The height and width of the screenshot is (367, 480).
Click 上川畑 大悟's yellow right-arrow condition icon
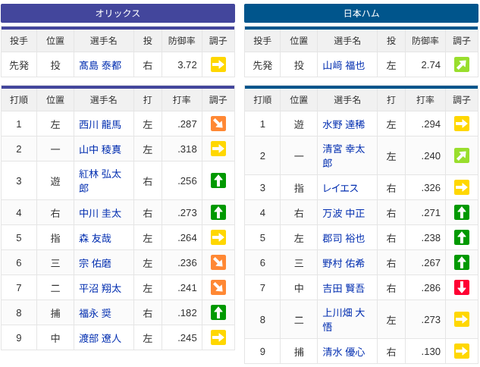[462, 319]
